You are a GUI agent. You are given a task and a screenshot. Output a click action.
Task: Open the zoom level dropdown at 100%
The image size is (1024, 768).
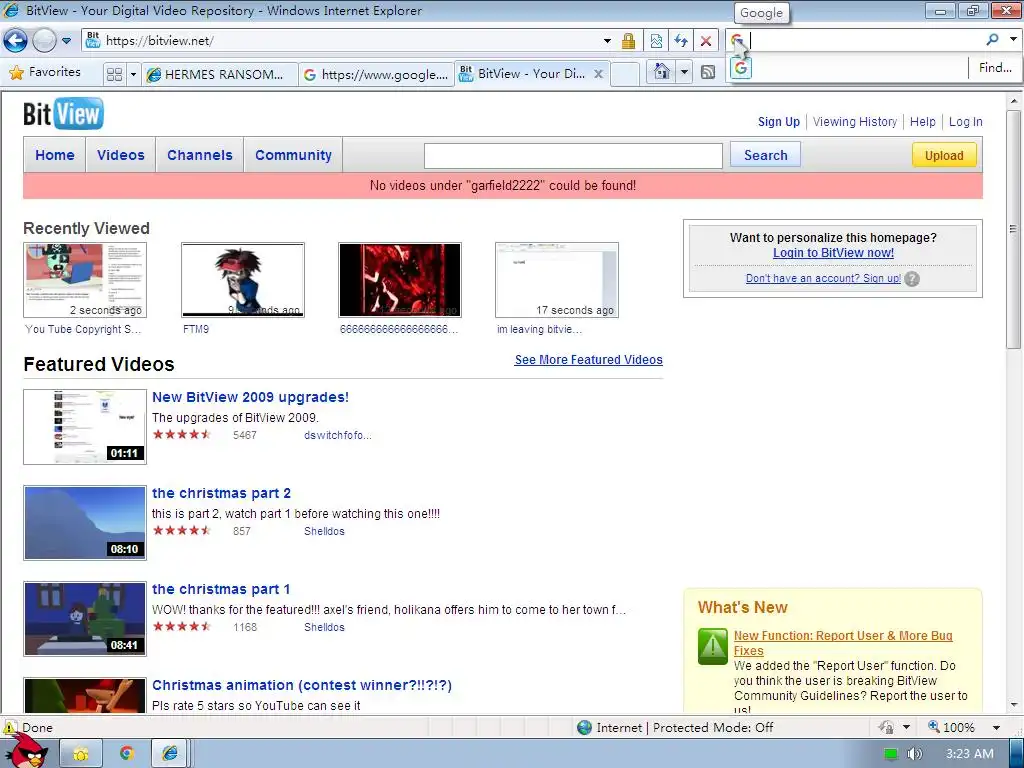click(997, 728)
